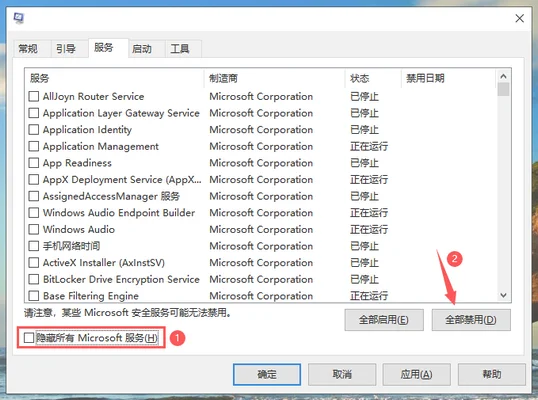538x400 pixels.
Task: Close the System Configuration dialog
Action: point(519,18)
